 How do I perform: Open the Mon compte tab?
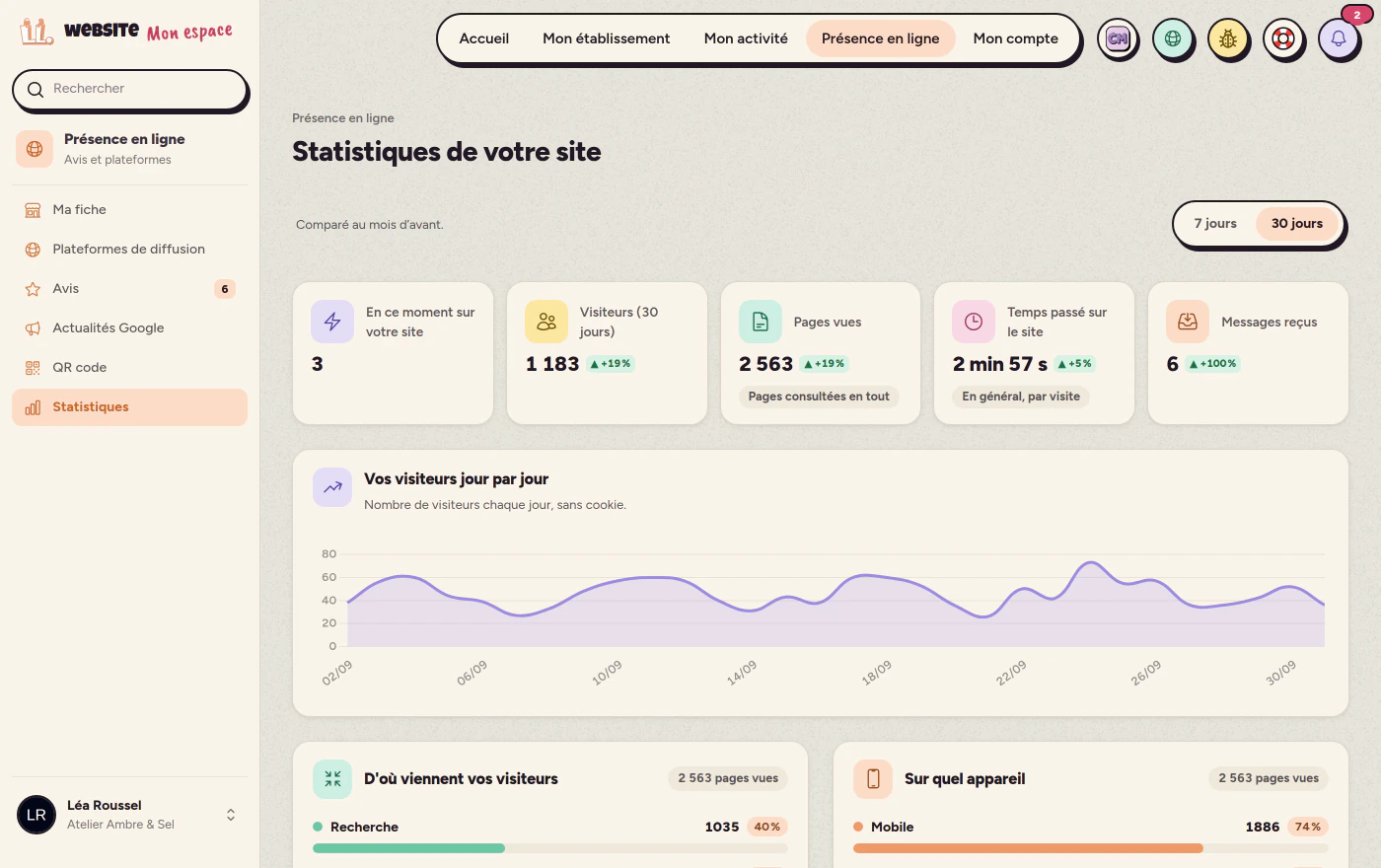point(1016,38)
